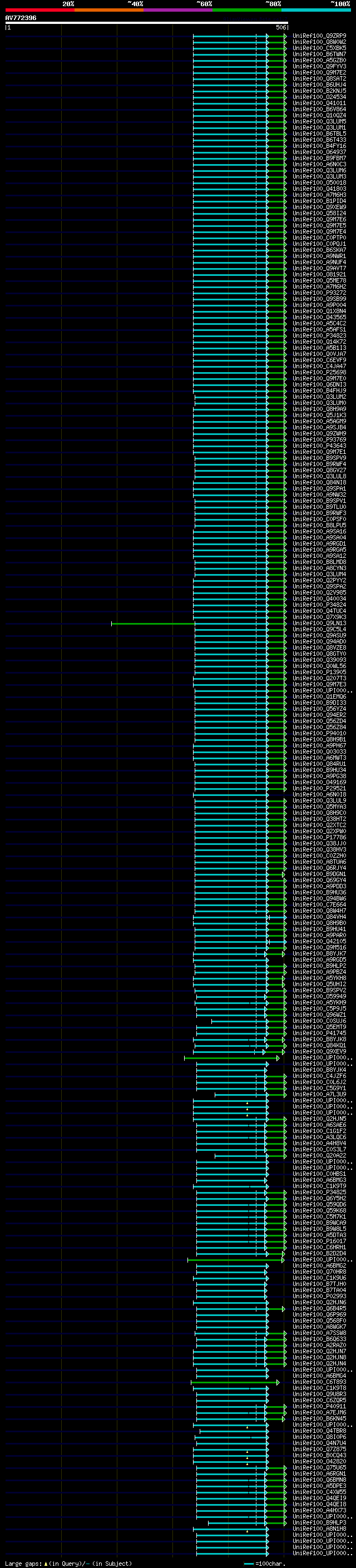Image resolution: width=356 pixels, height=1568 pixels.
Task: Select the UniRef100_B9DI33 label
Action: coord(319,703)
